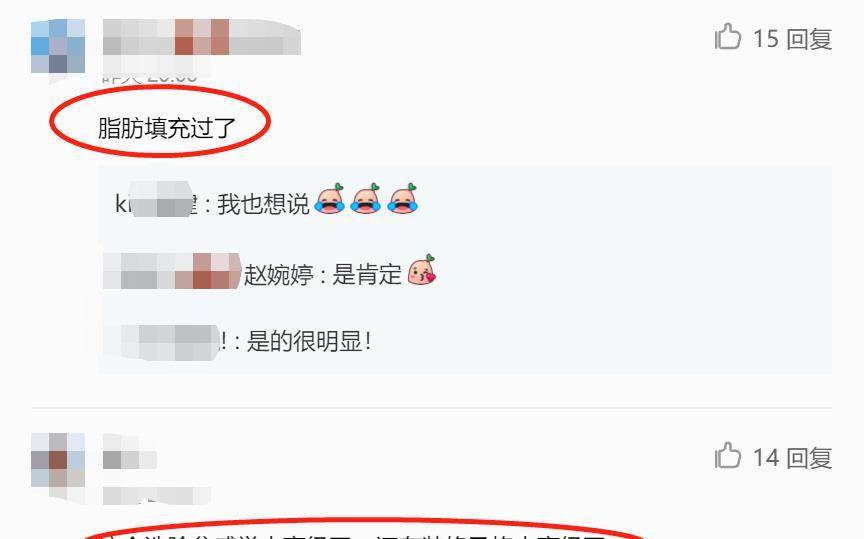This screenshot has height=539, width=864.
Task: Click the like count 15
Action: click(765, 39)
